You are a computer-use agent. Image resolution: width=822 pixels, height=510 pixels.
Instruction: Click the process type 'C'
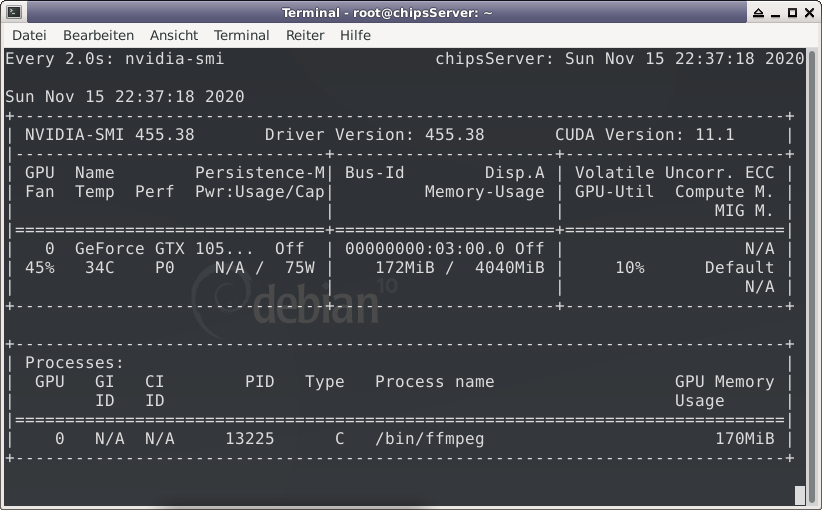340,439
